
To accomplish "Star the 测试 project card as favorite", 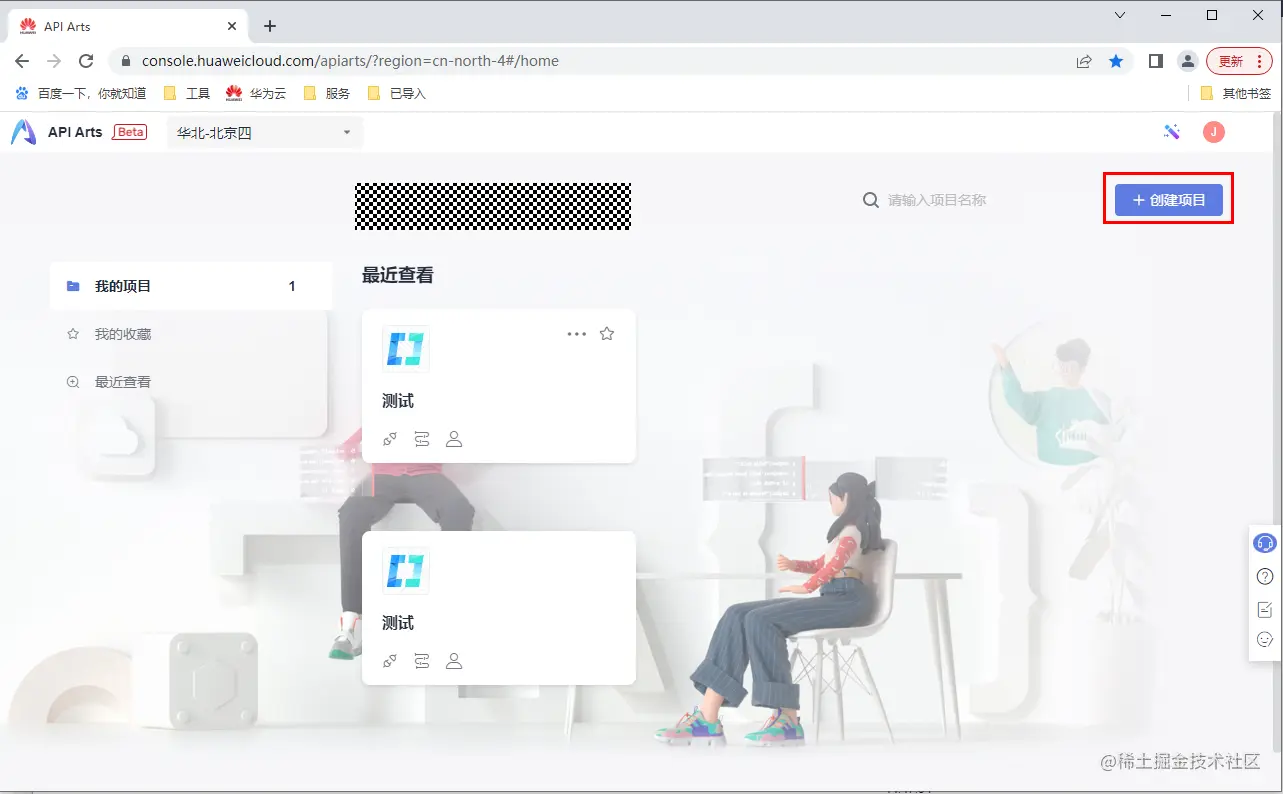I will (x=607, y=334).
